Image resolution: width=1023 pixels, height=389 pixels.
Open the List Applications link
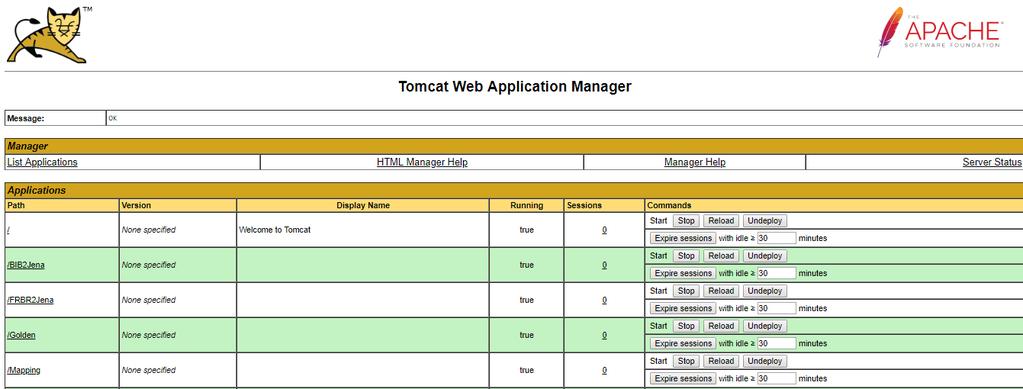(42, 162)
